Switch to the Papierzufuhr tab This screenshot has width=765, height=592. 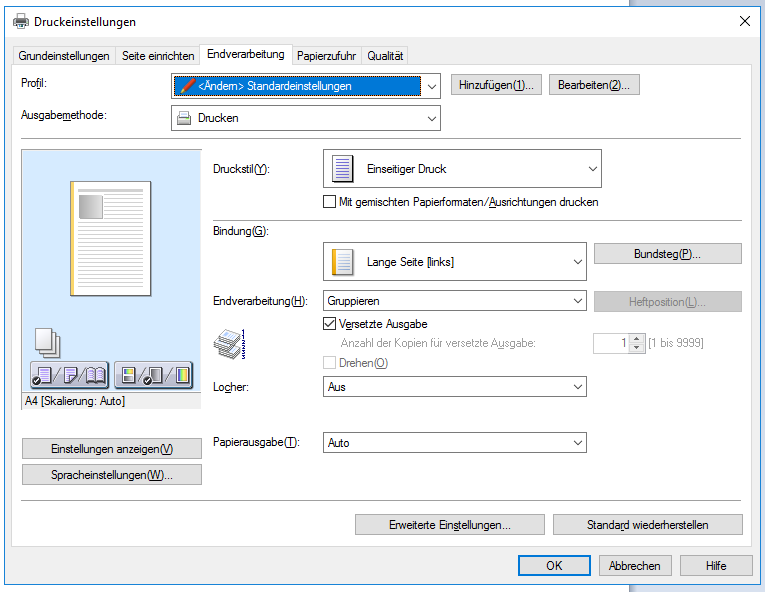click(x=325, y=56)
